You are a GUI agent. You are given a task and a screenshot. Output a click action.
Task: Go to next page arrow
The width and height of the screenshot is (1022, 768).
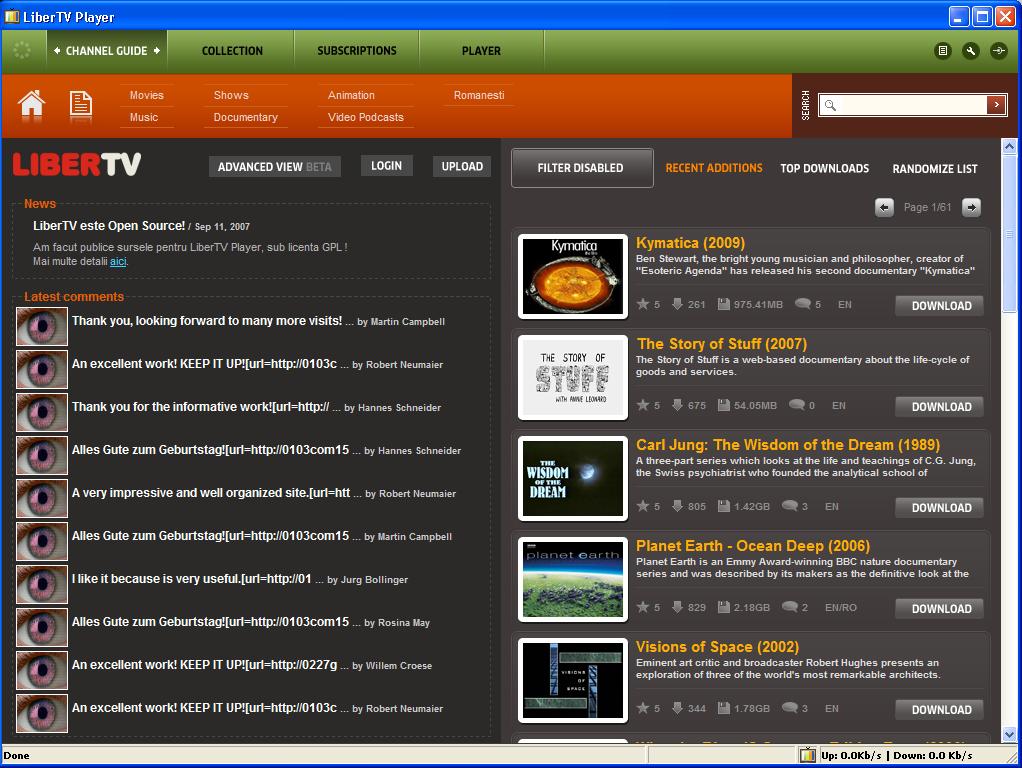point(971,207)
